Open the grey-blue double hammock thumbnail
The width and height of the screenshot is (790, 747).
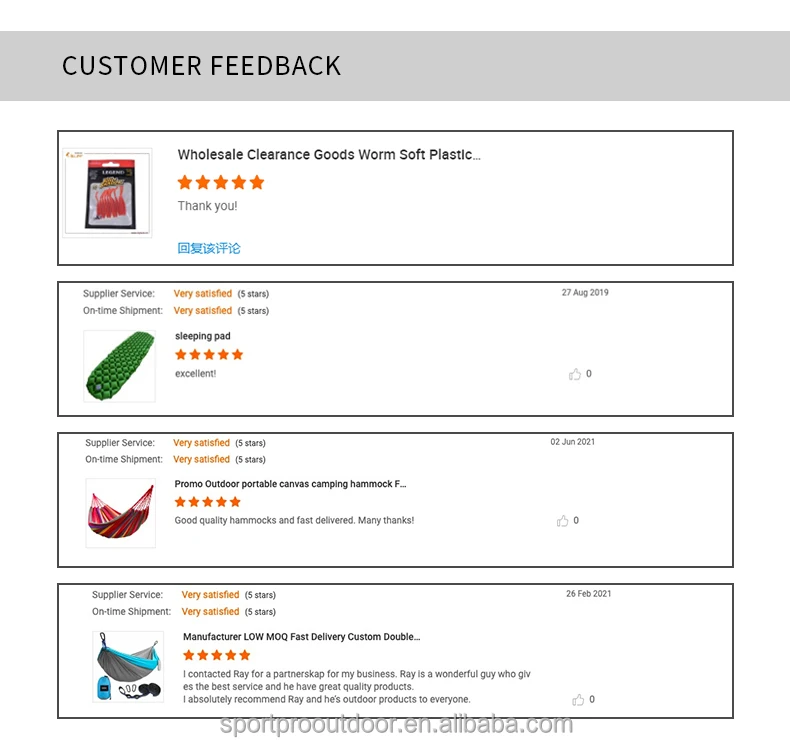(128, 666)
